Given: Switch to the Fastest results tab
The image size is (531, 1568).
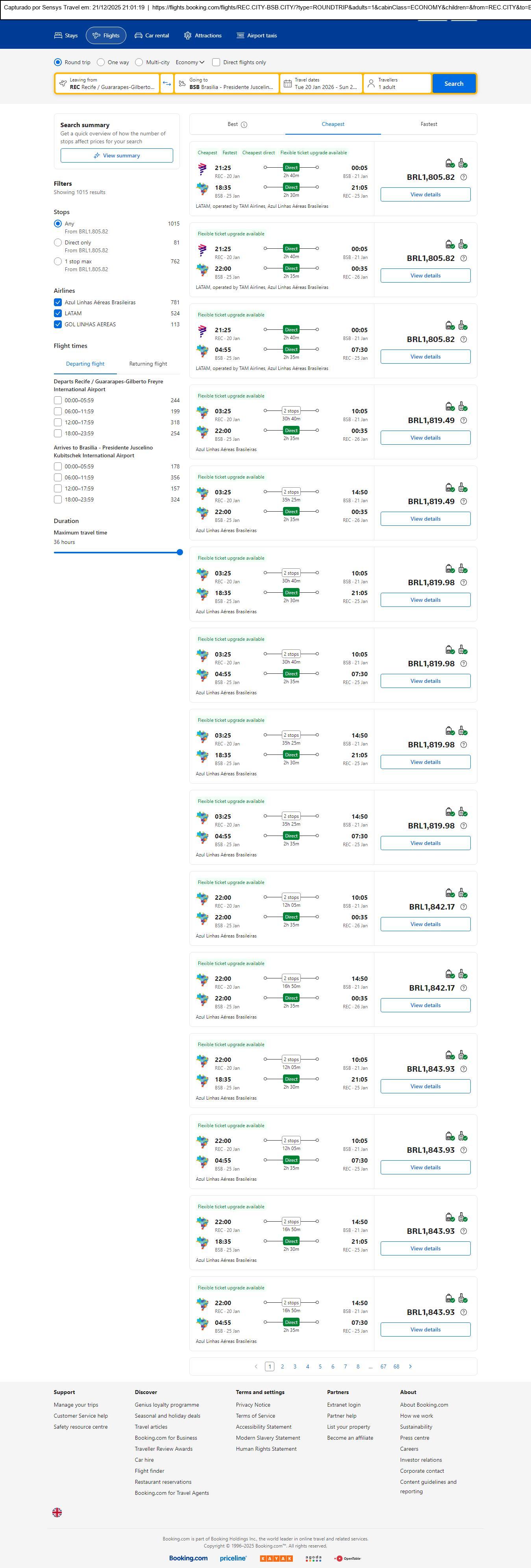Looking at the screenshot, I should (429, 124).
